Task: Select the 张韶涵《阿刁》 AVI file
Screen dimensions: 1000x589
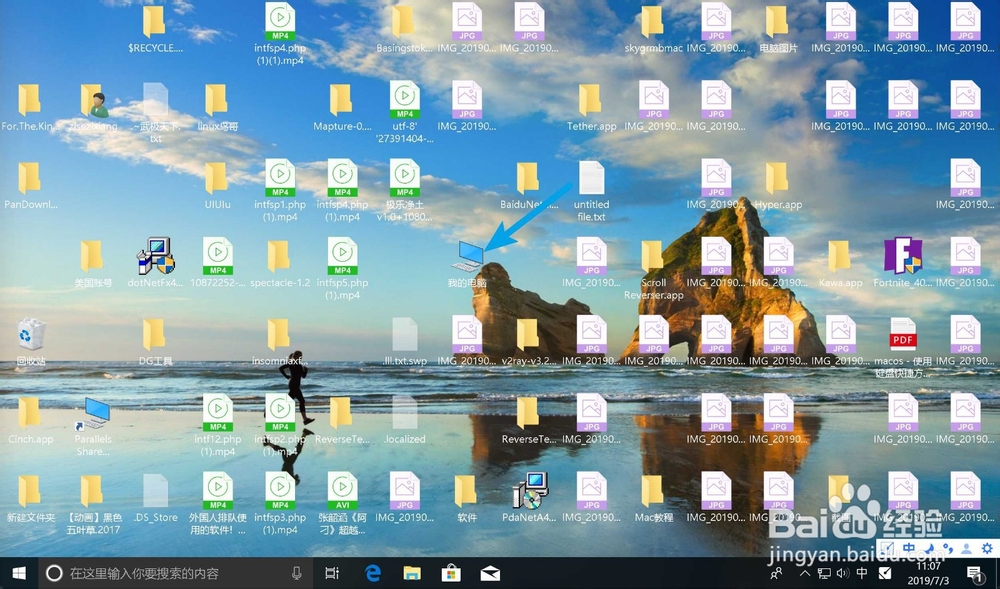Action: point(342,504)
